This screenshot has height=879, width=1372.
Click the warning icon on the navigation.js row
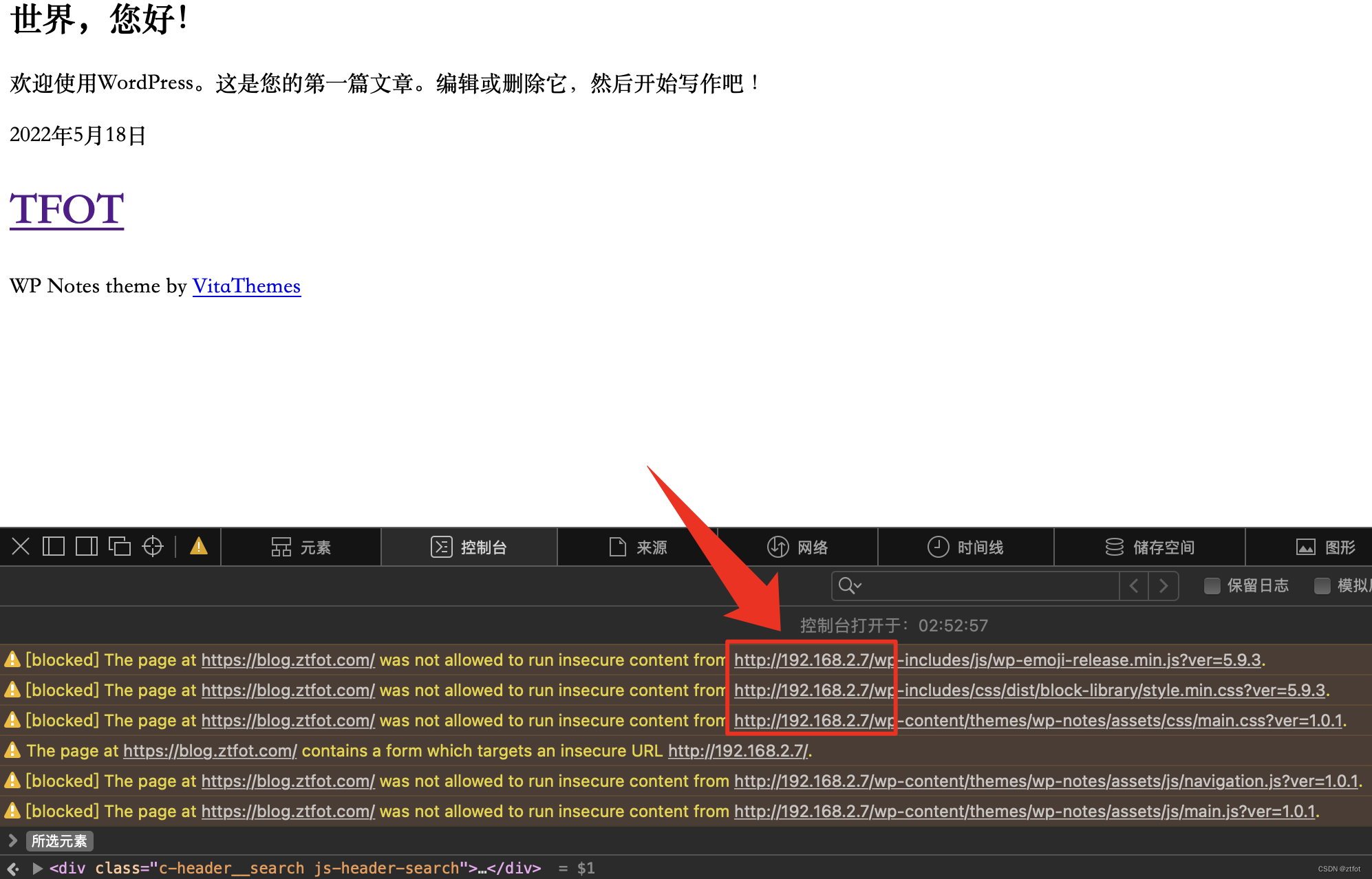[x=12, y=781]
